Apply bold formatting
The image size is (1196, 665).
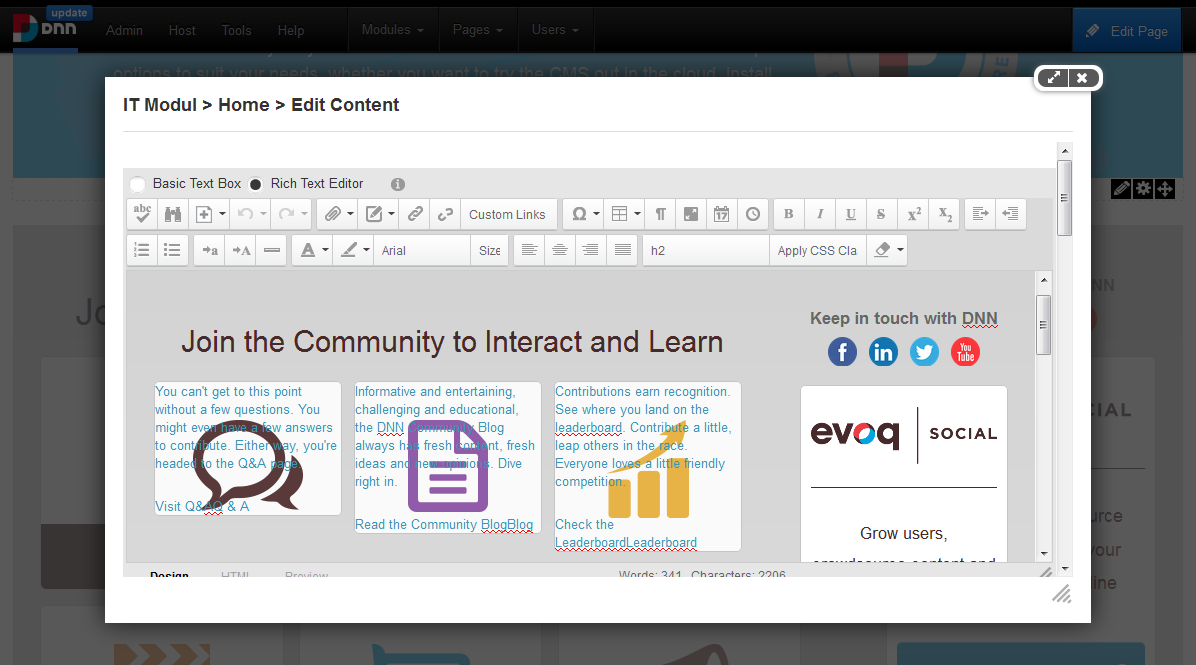pos(789,214)
